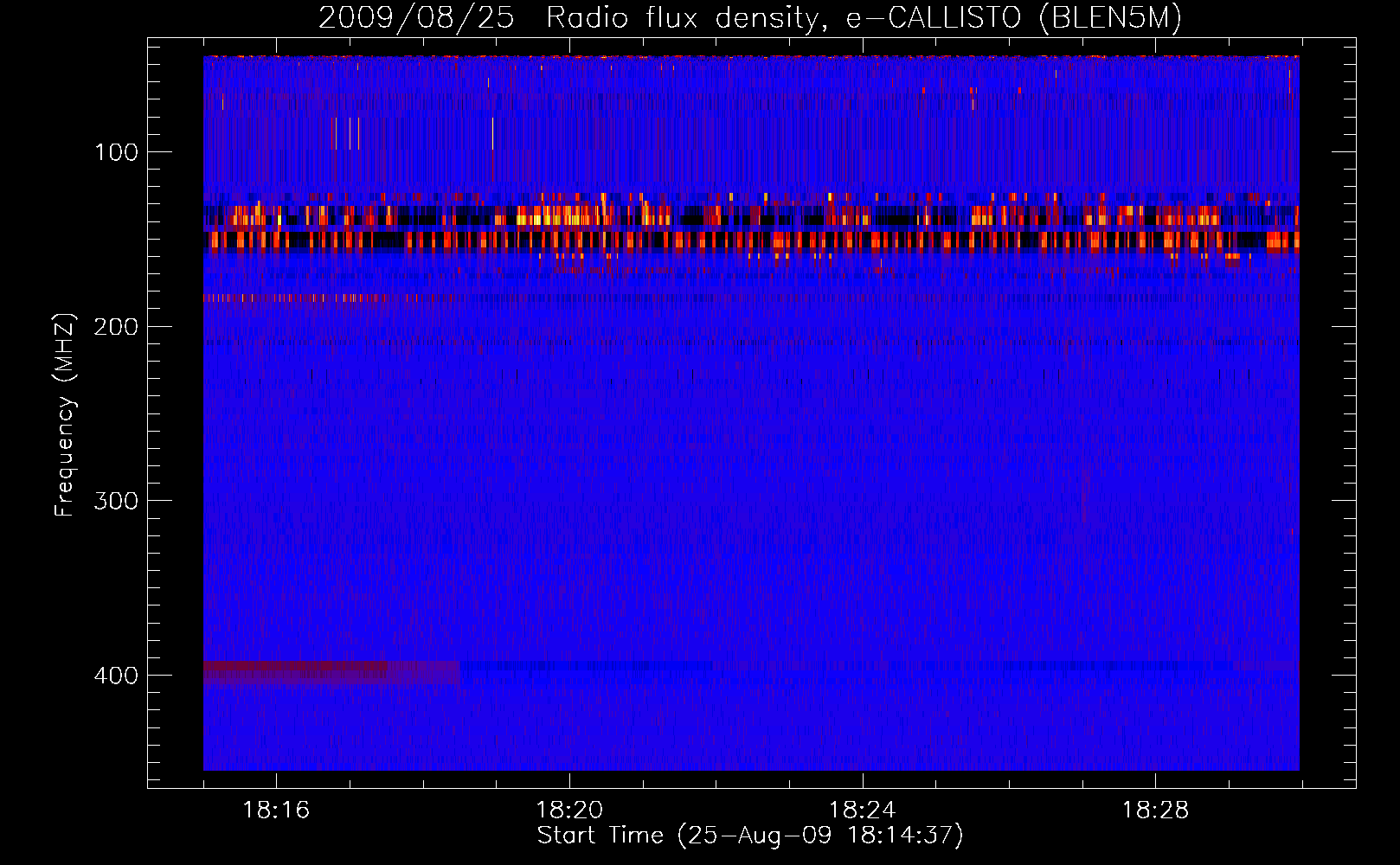The image size is (1400, 865).
Task: Select the frequency axis label '400'
Action: tap(117, 676)
